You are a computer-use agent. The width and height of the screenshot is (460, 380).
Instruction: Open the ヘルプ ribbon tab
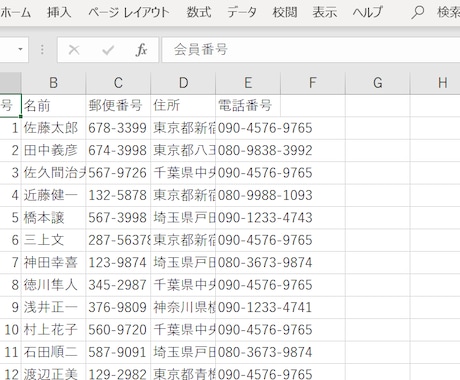pyautogui.click(x=368, y=13)
